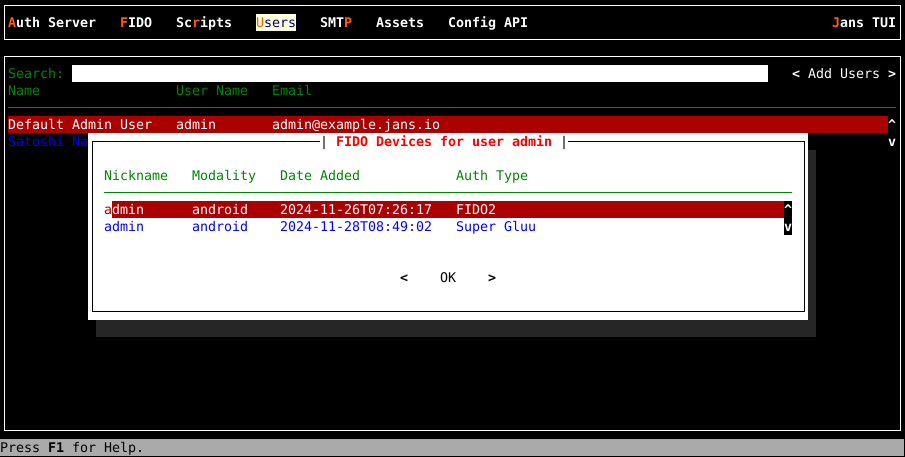Open the Assets tab
905x457 pixels.
tap(400, 22)
